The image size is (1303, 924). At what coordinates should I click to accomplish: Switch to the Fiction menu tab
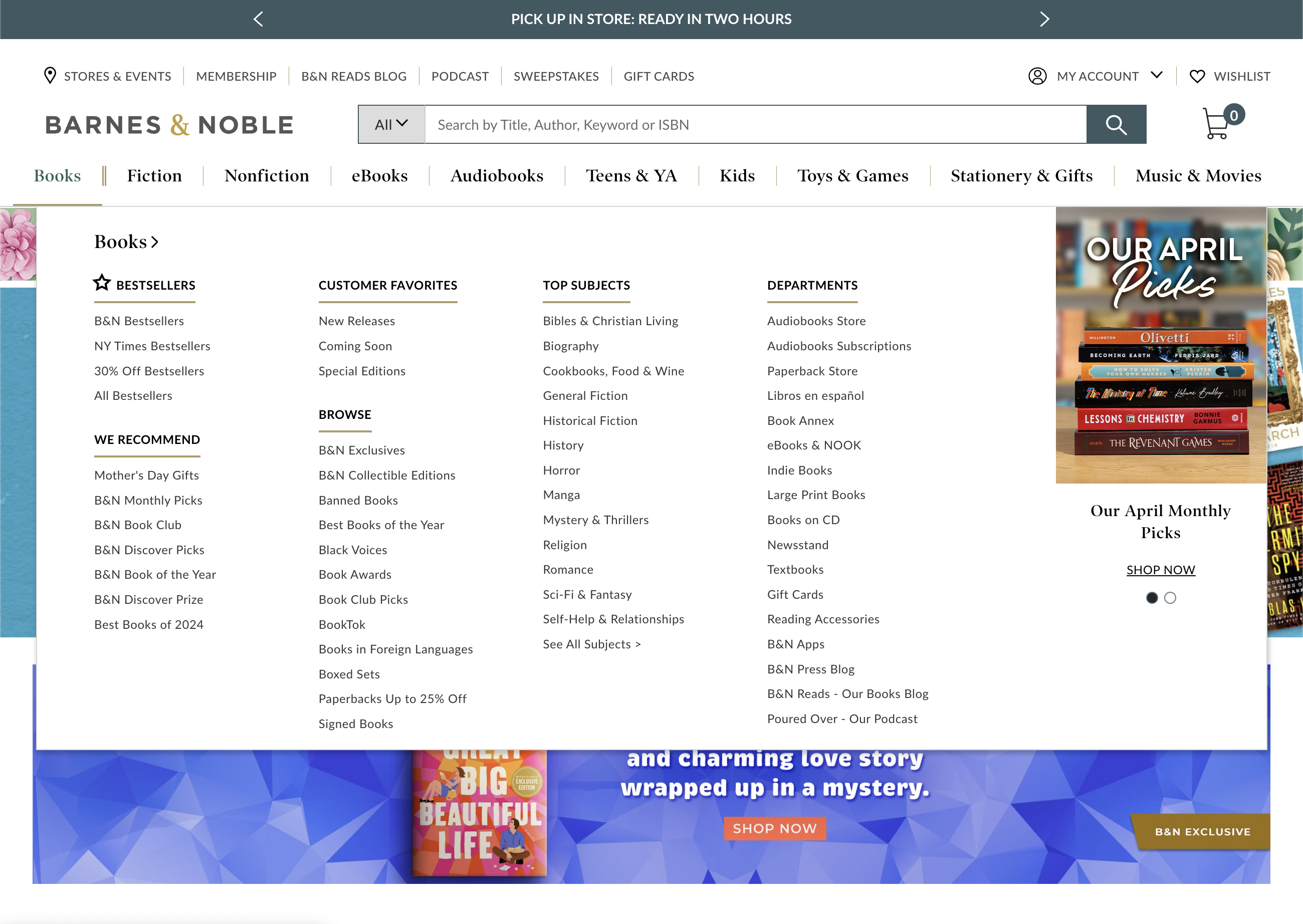[155, 175]
